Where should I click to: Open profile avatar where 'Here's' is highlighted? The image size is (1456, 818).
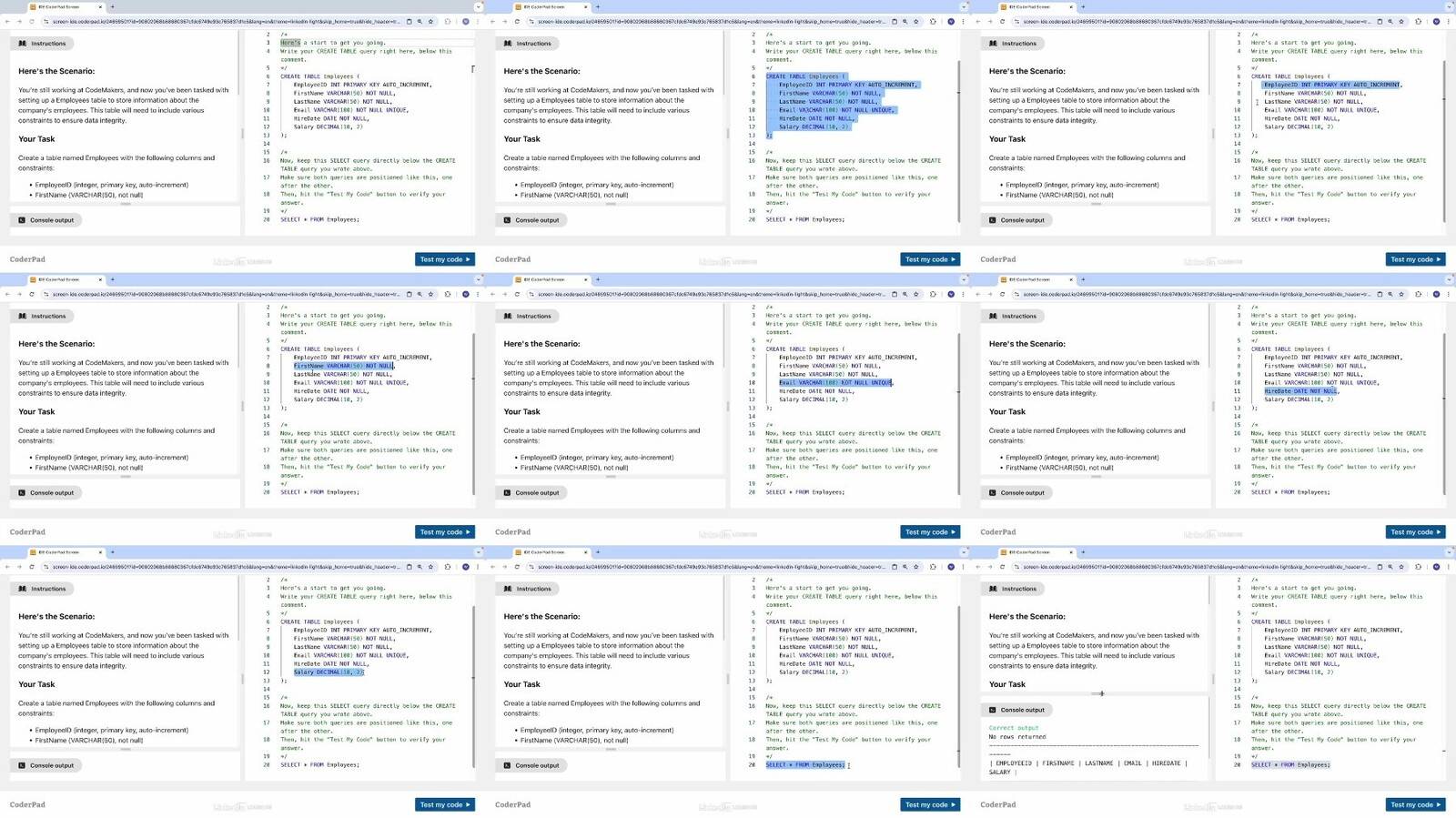466,21
